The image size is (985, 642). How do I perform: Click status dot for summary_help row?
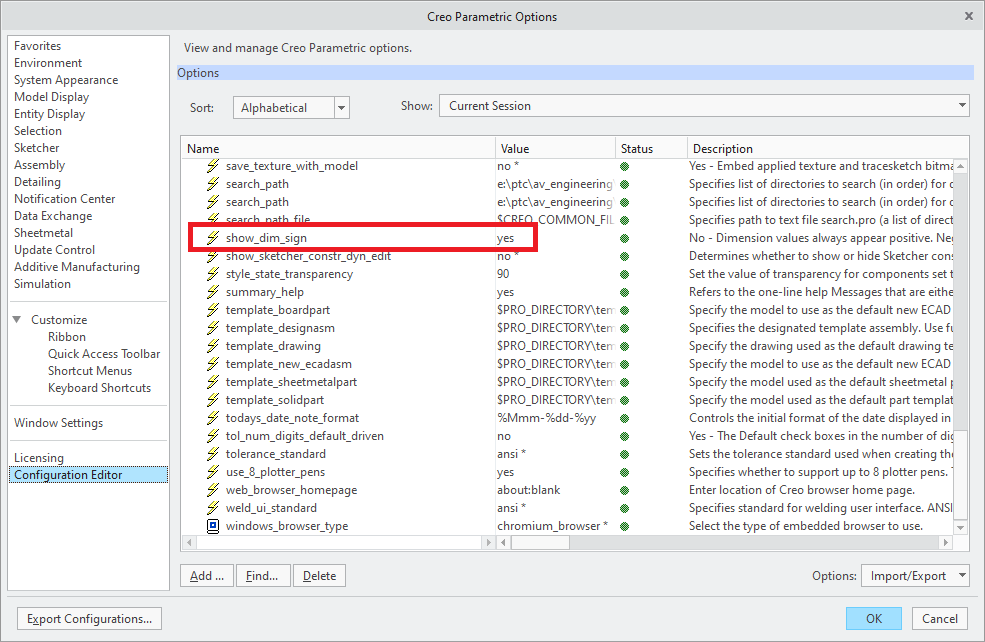click(x=625, y=292)
